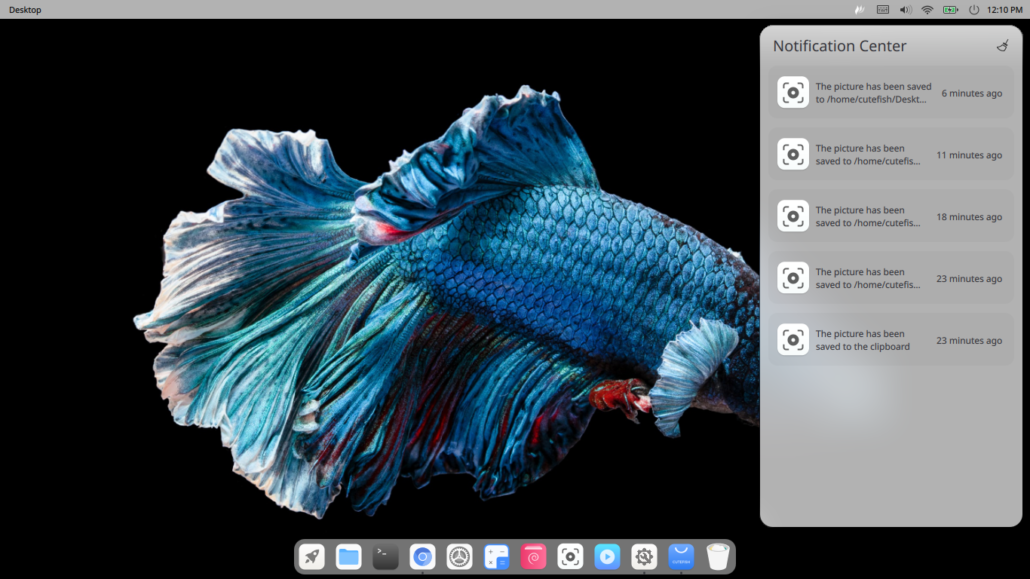Open notification text 'saved to /home/cutefish/Deskt...'
The height and width of the screenshot is (579, 1030).
pyautogui.click(x=873, y=93)
